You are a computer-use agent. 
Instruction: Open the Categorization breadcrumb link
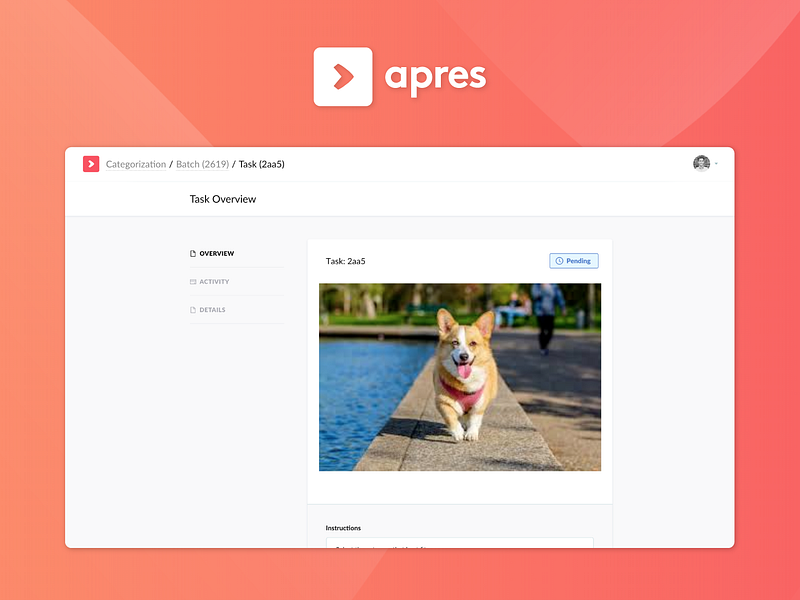click(x=136, y=164)
